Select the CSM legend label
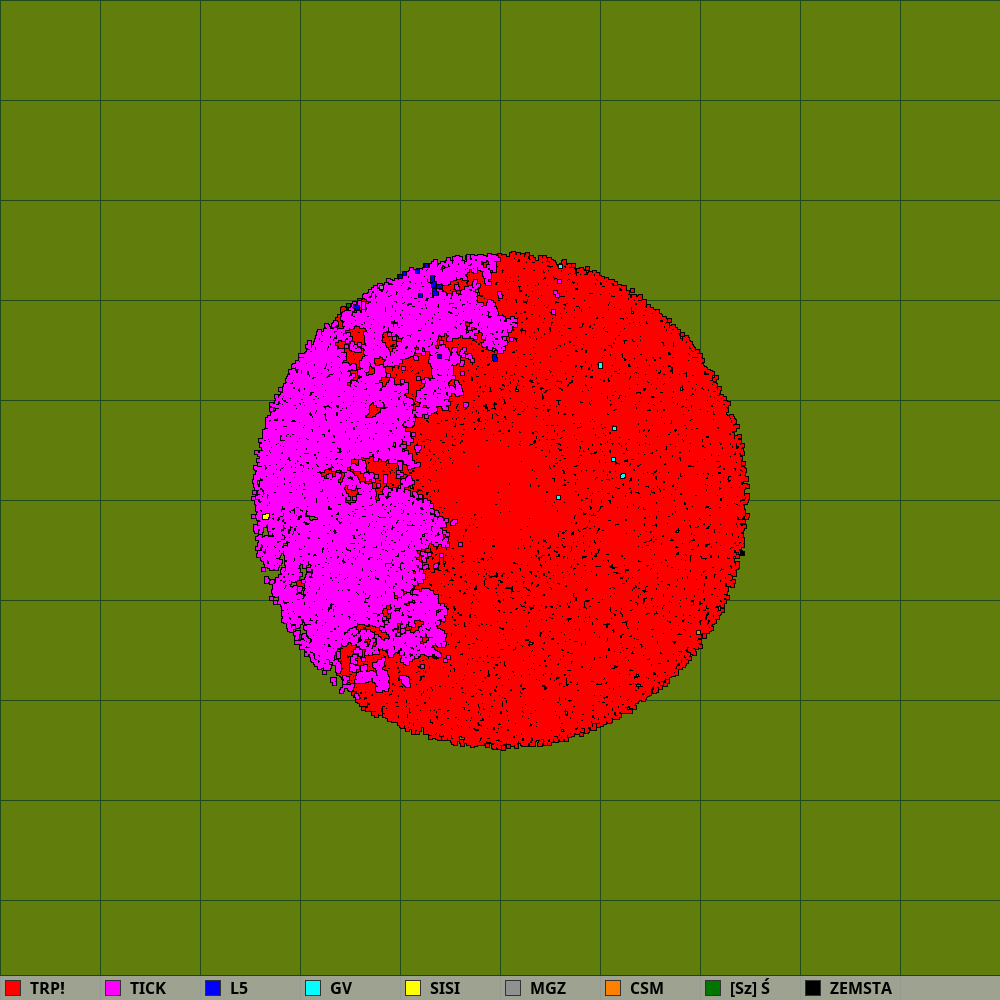1000x1000 pixels. (x=647, y=989)
